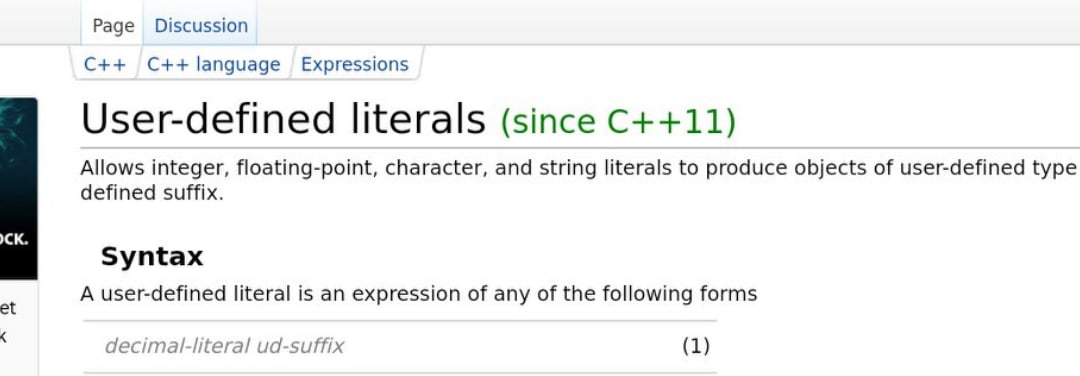Click the 'ud-suffix' syntax term
The image size is (1080, 376).
tap(300, 345)
